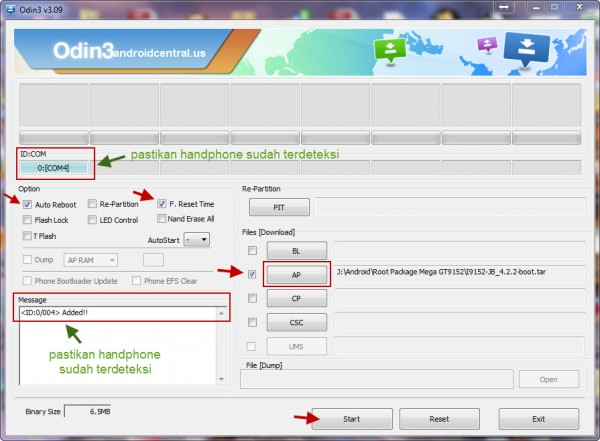Viewport: 600px width, 441px height.
Task: Click the CP file button
Action: click(x=297, y=299)
